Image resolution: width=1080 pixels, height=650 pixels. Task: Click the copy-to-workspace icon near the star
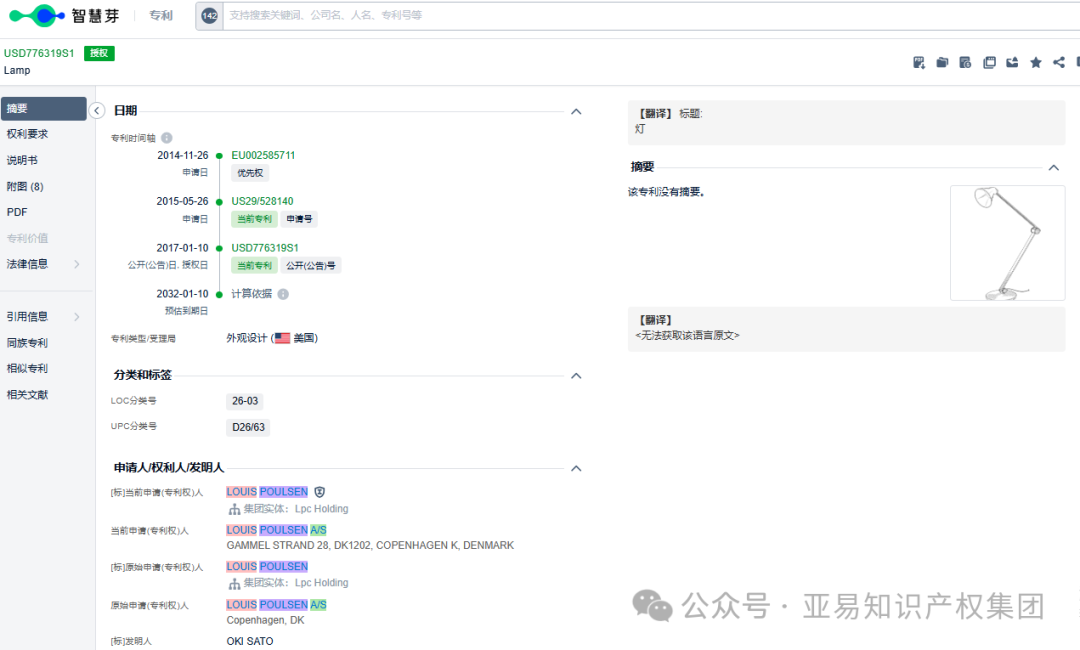click(989, 62)
